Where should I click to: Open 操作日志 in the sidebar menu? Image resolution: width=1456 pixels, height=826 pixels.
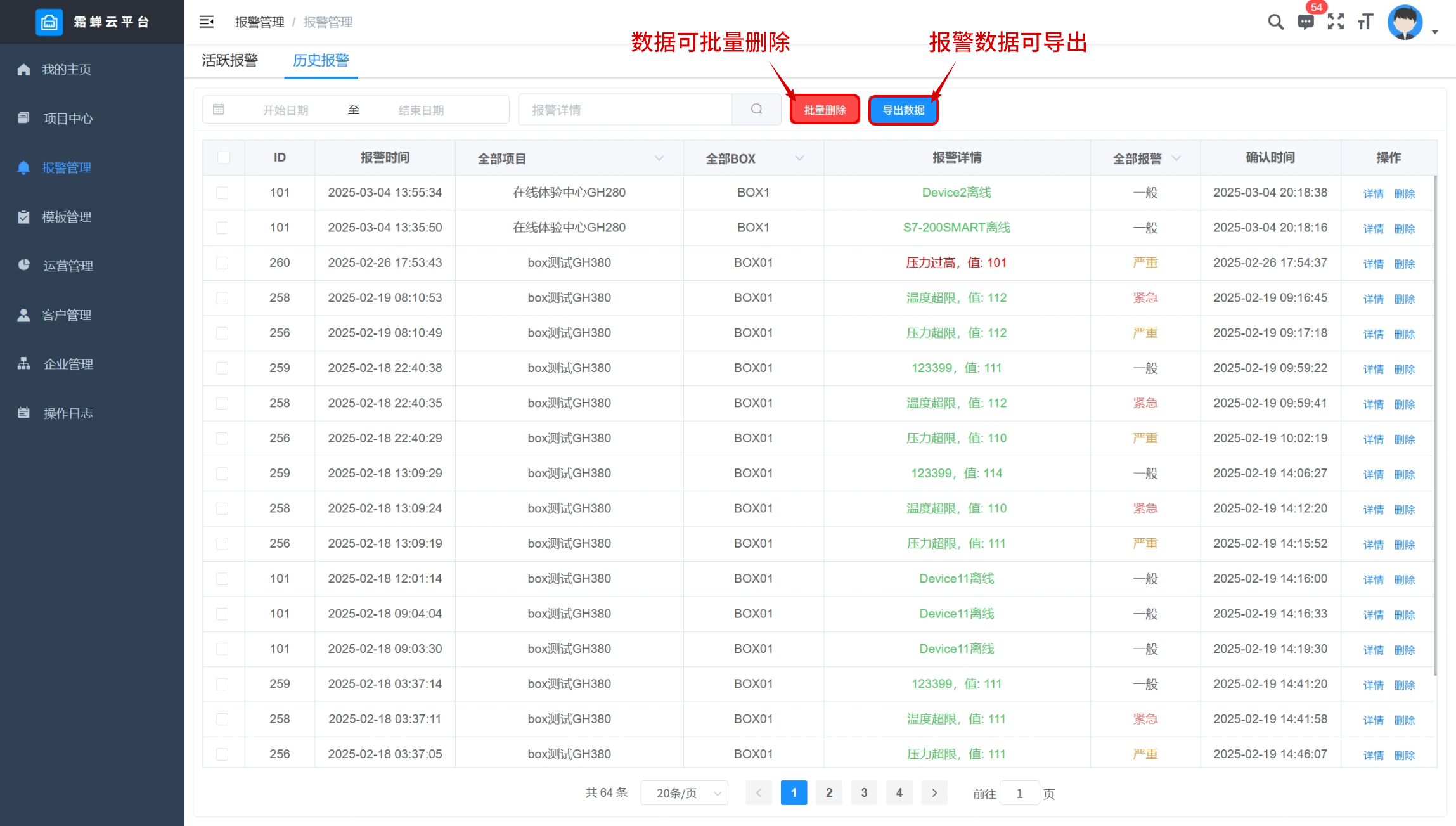pyautogui.click(x=68, y=413)
